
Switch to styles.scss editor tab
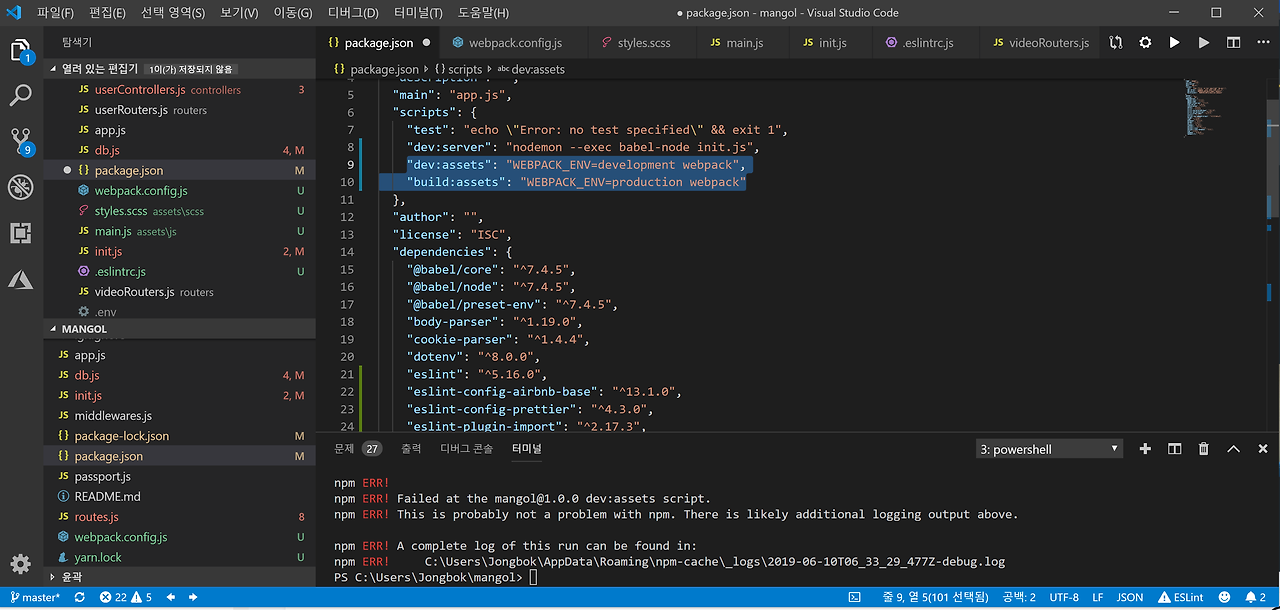coord(643,43)
